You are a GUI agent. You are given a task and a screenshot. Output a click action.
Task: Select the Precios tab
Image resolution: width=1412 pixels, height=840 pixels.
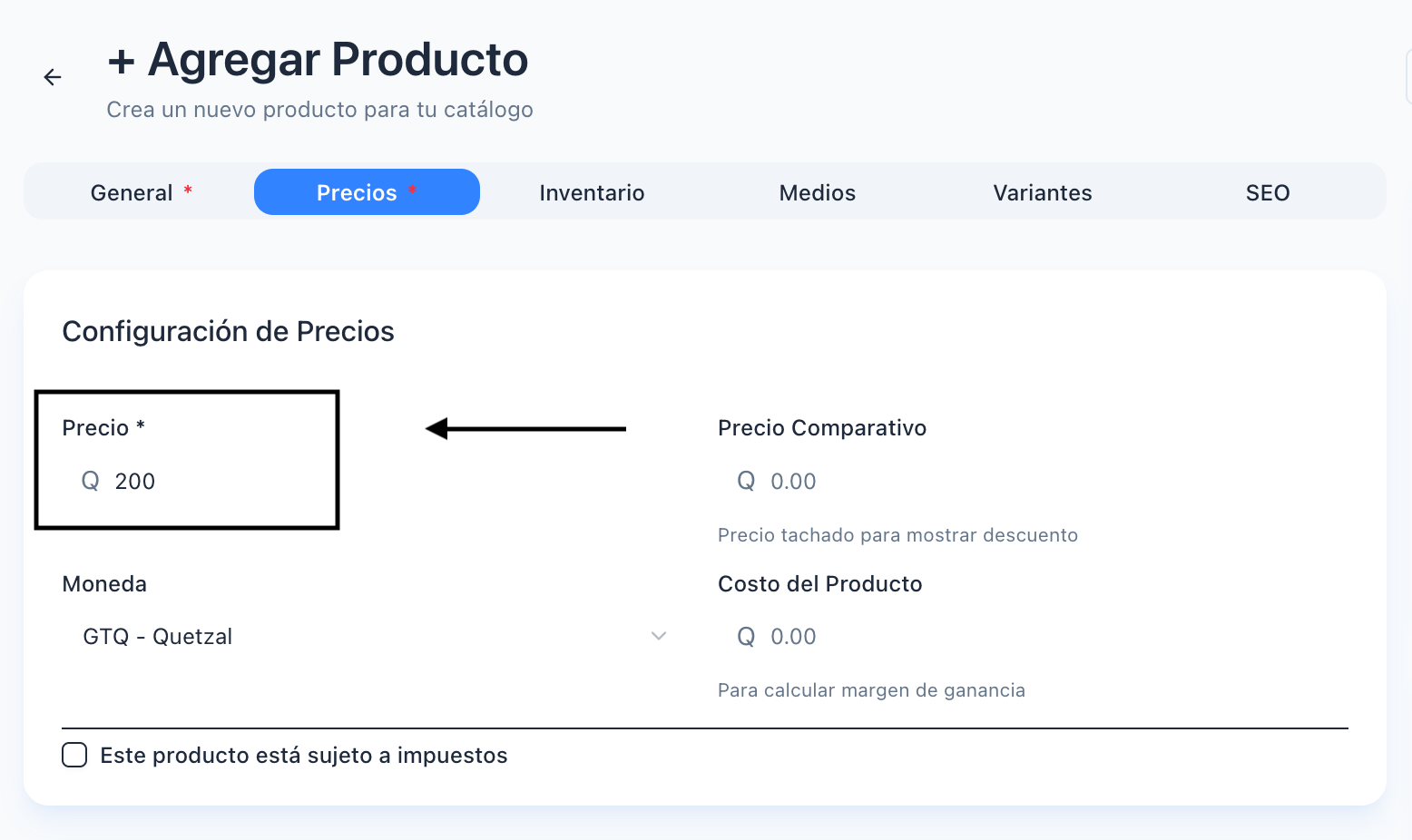[x=366, y=192]
